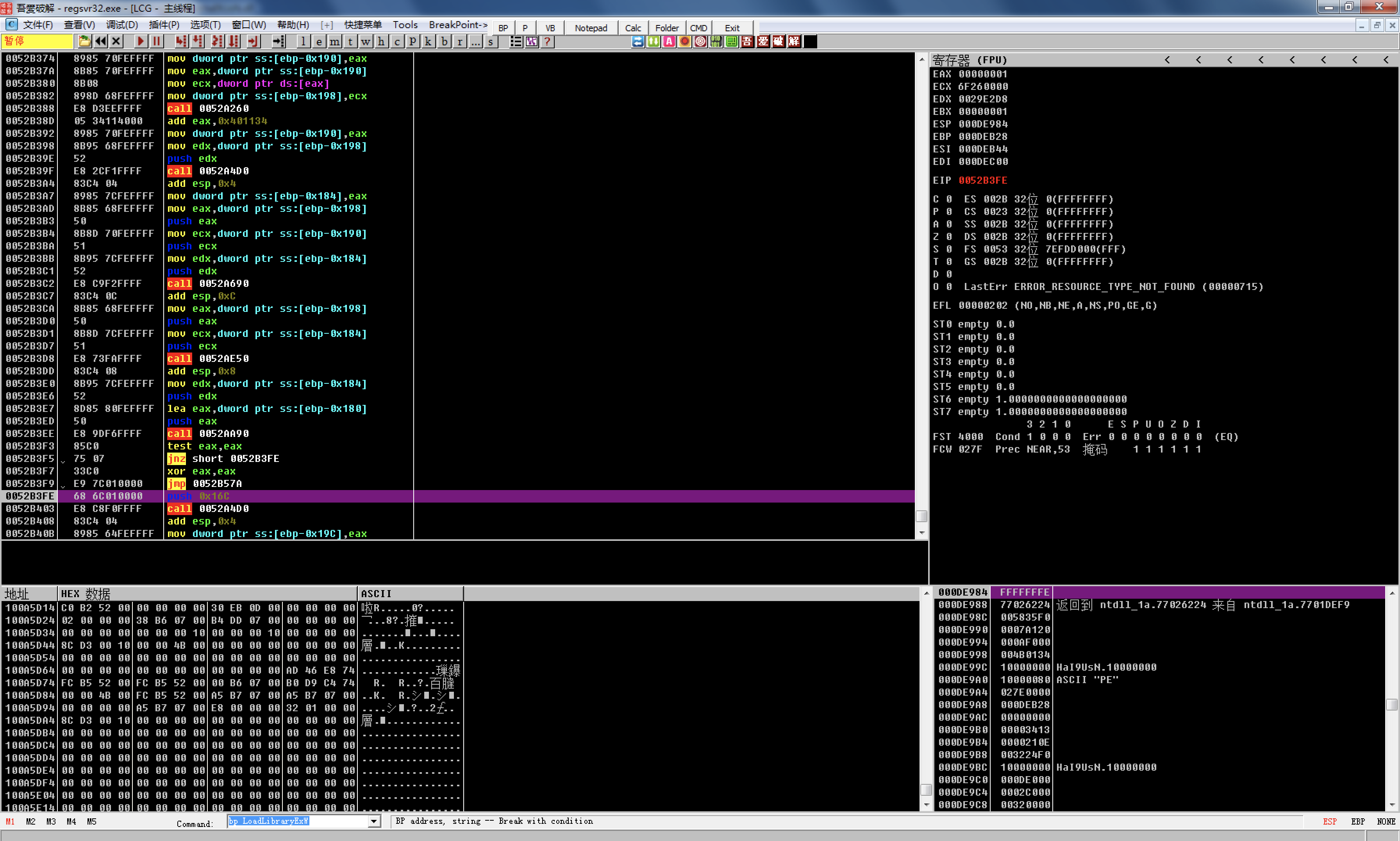This screenshot has height=841, width=1400.
Task: Click the Notepad button
Action: pos(591,28)
